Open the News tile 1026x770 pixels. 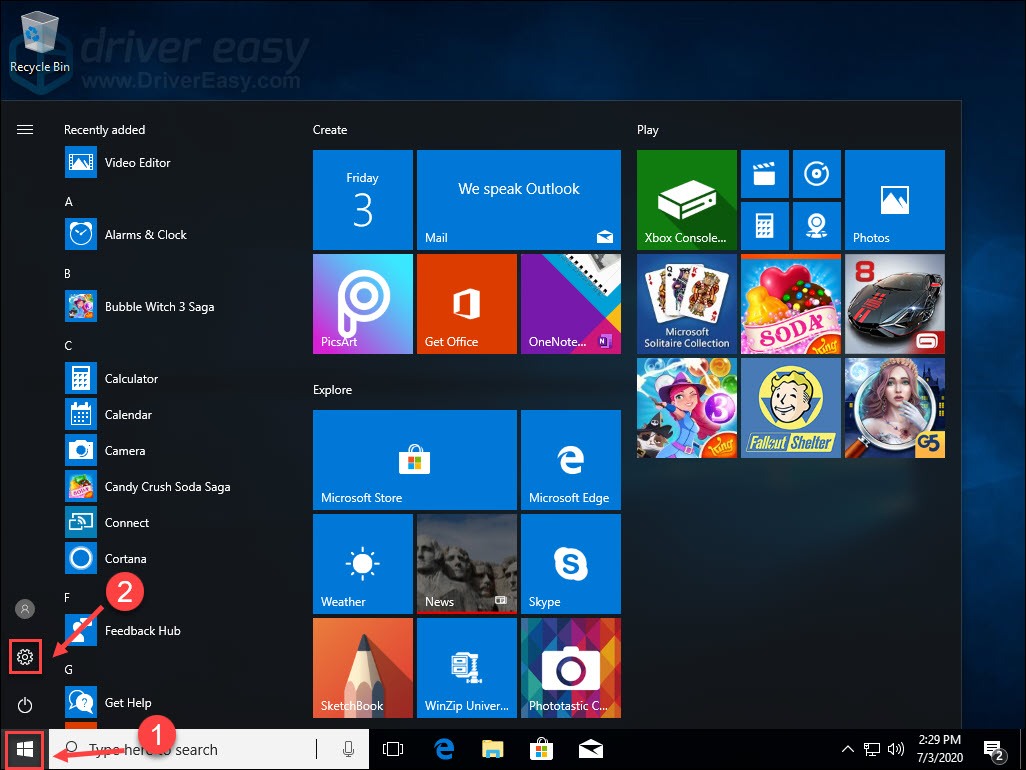(467, 564)
